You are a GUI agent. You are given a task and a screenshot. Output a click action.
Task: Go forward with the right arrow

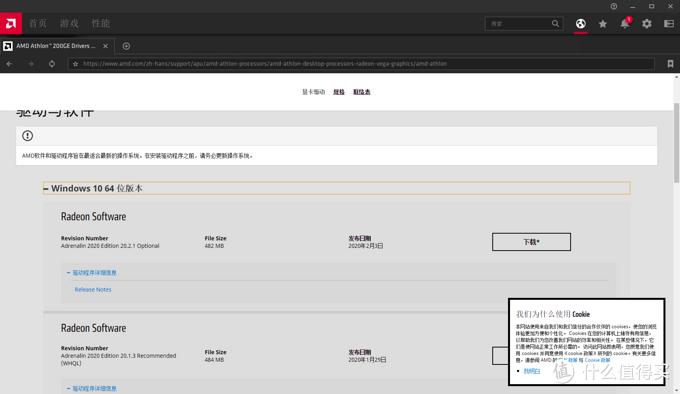(x=31, y=64)
